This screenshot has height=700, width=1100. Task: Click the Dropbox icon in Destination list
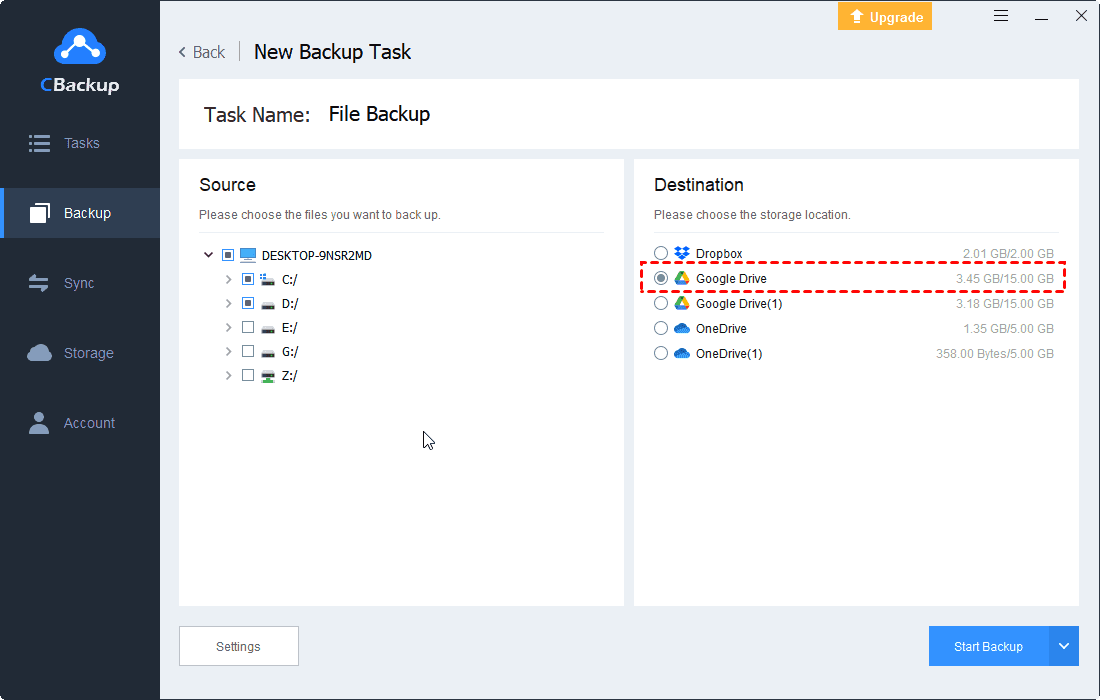point(682,254)
